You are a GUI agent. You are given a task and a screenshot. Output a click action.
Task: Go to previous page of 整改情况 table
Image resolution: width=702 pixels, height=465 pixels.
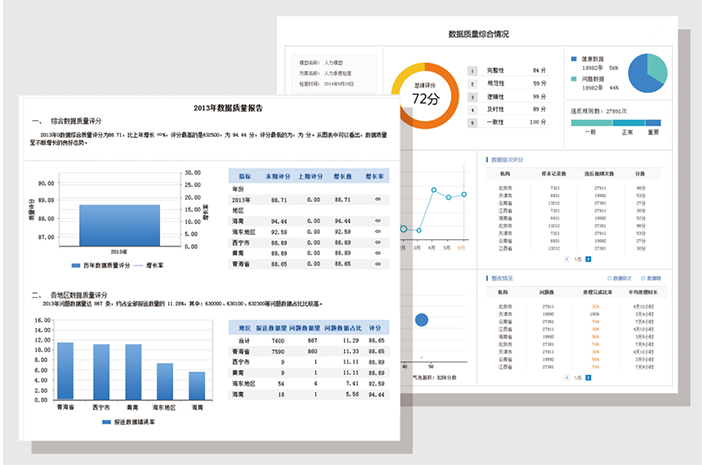(567, 378)
